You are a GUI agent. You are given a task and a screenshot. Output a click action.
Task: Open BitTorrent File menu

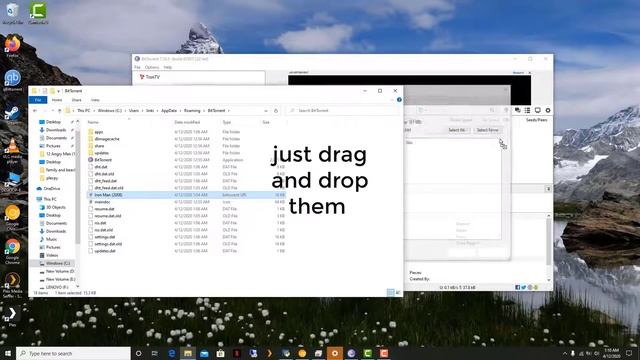[x=137, y=67]
